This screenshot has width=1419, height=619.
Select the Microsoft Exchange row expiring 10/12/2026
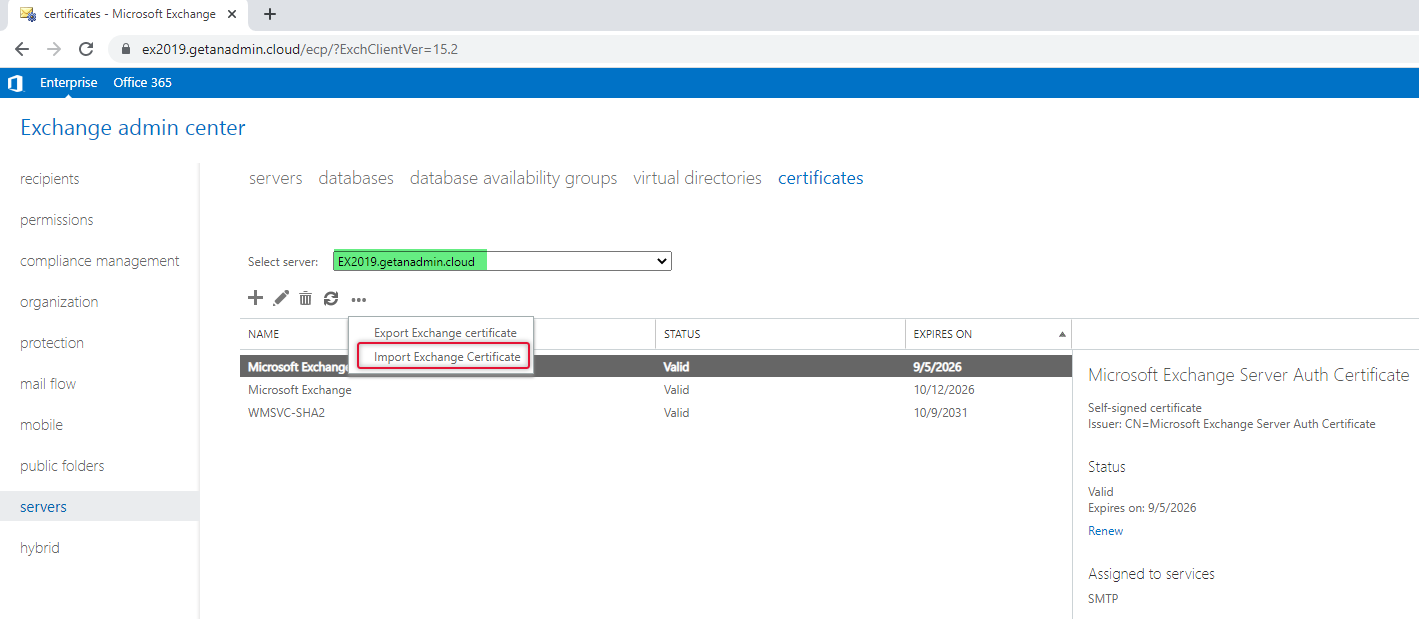[x=655, y=390]
